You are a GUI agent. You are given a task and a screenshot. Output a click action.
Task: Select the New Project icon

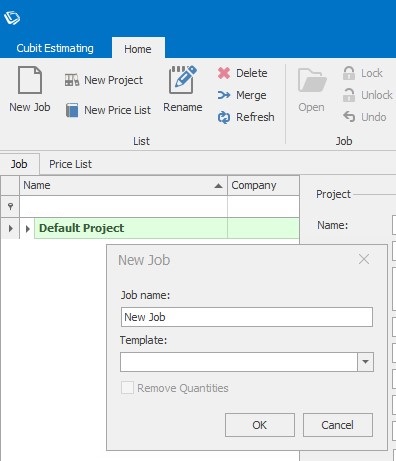(72, 80)
